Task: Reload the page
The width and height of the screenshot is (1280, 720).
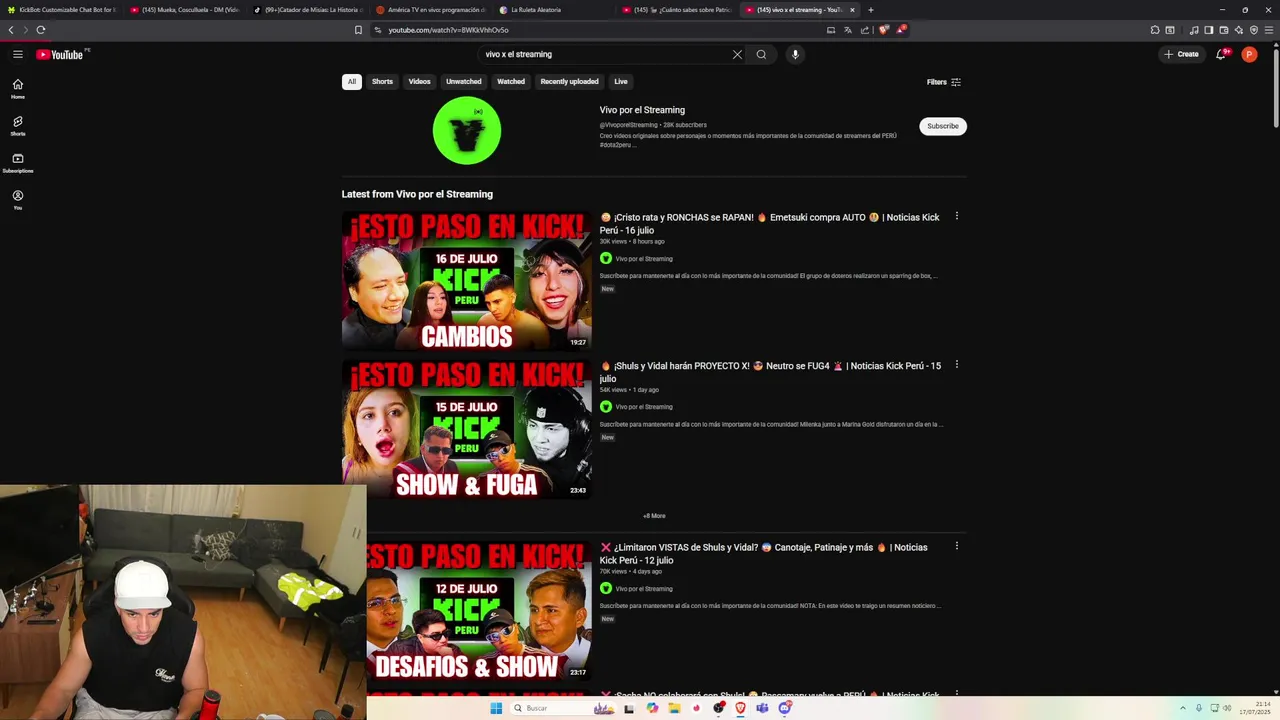Action: pos(41,30)
